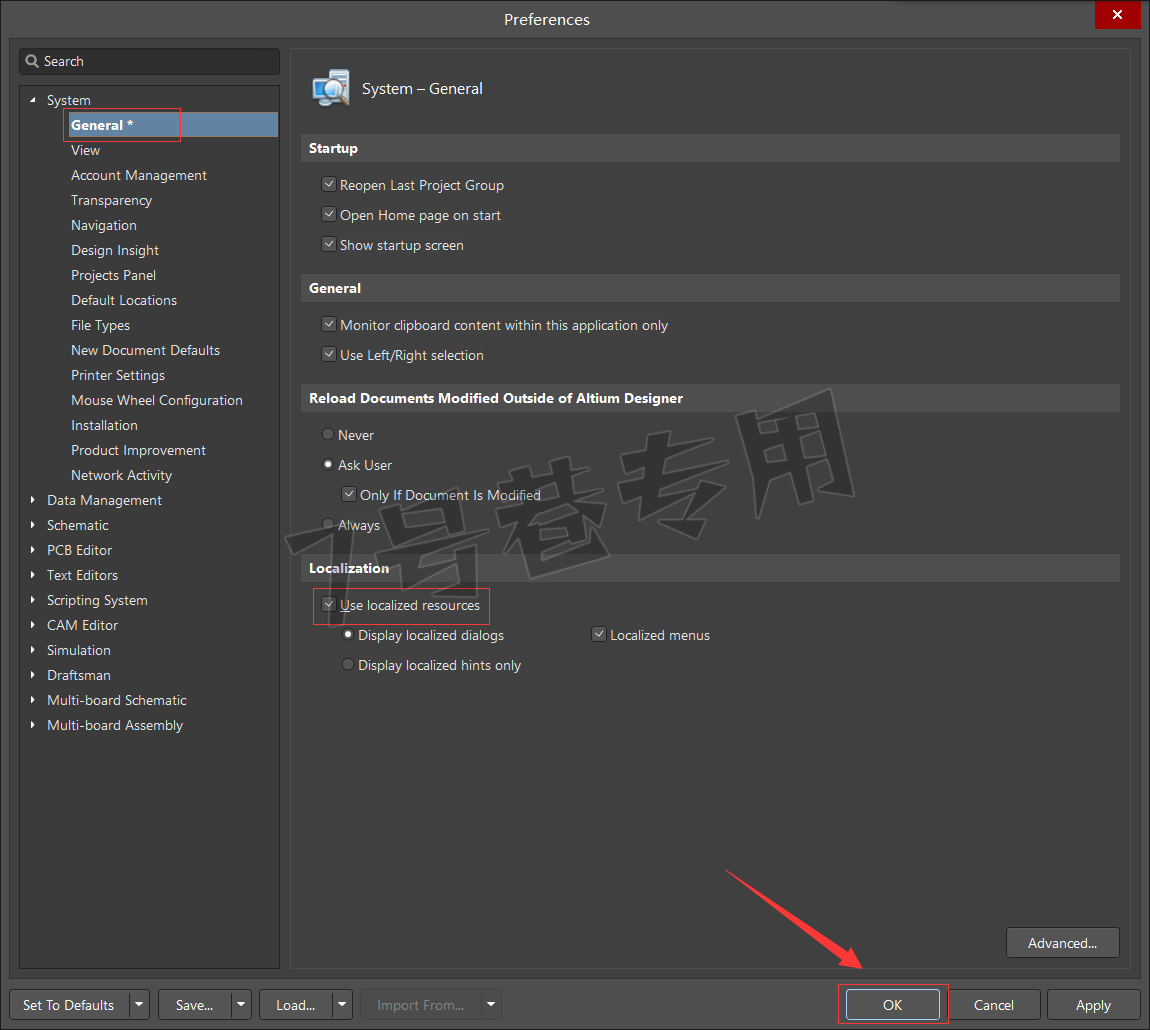
Task: Open Product Improvement page
Action: click(138, 450)
